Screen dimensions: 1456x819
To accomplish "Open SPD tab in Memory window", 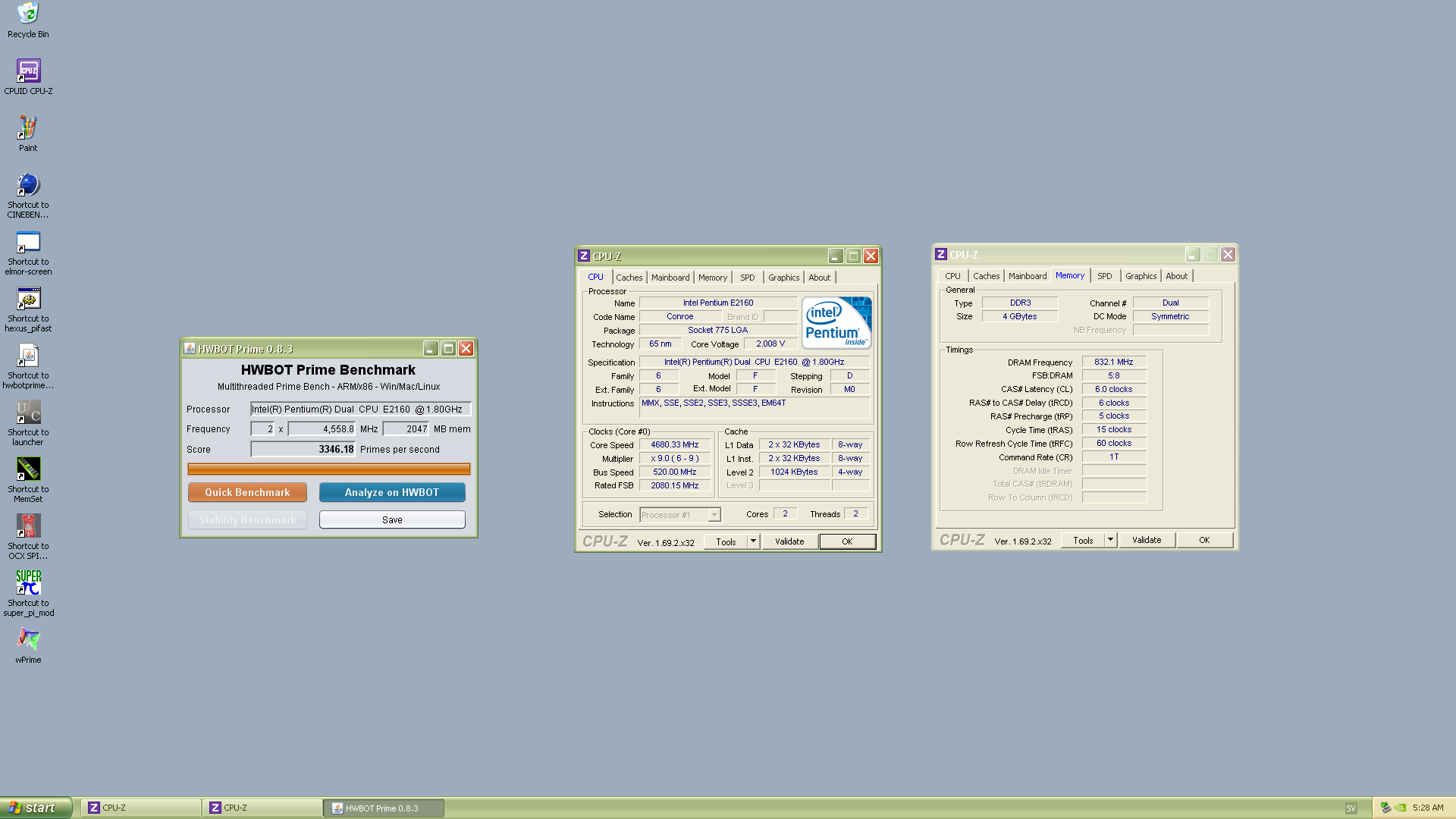I will pos(1104,276).
